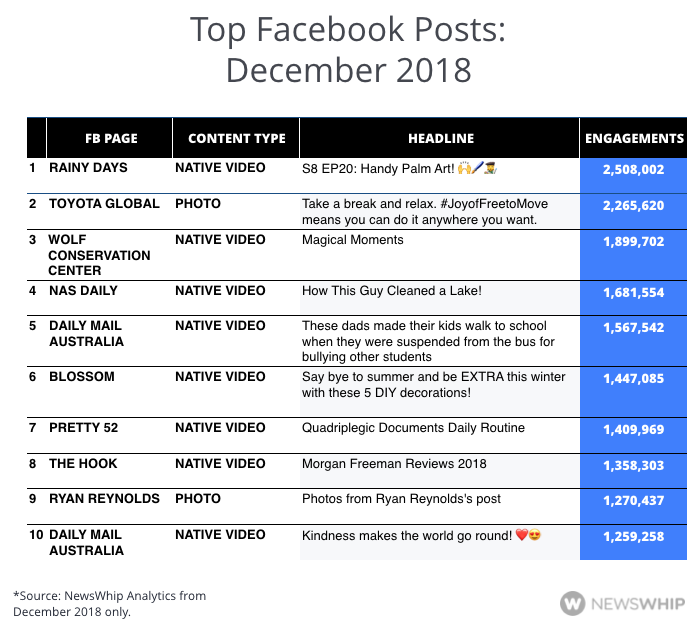
Task: Open the 'How This Guy Cleaned a Lake!' headline
Action: (392, 291)
